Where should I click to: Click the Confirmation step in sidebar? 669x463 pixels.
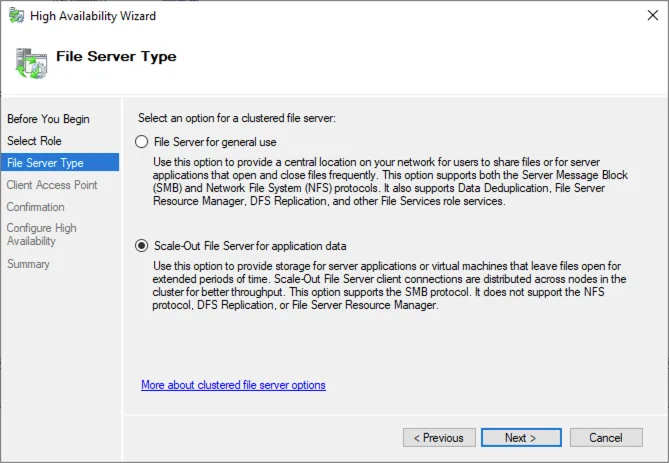(36, 207)
